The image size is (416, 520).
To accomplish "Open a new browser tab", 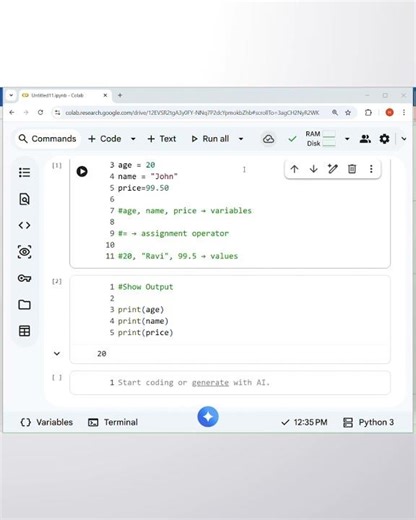I will click(120, 95).
